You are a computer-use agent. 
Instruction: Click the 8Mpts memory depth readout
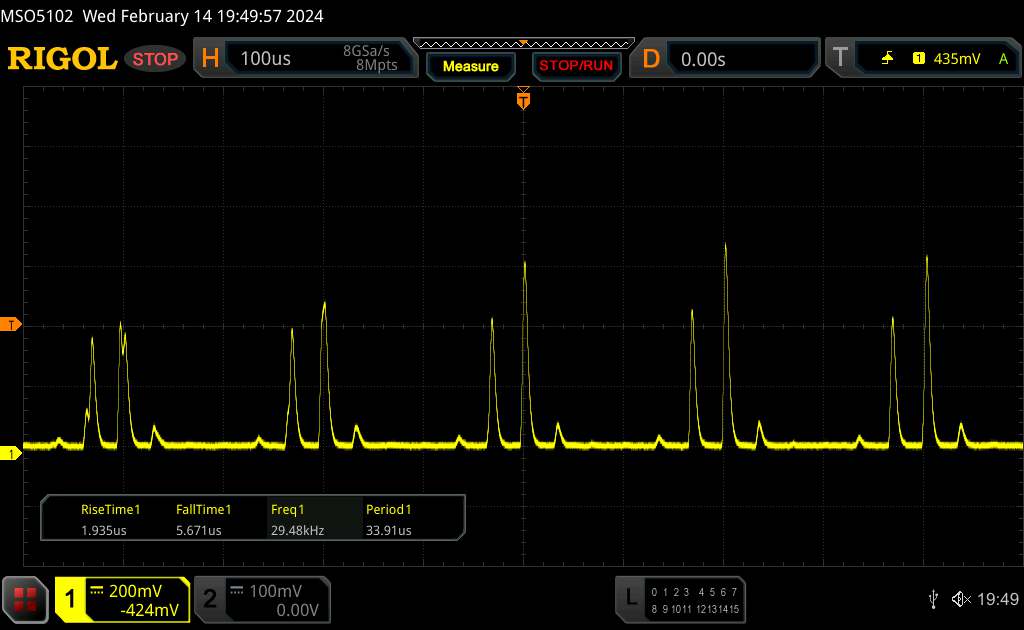coord(376,65)
